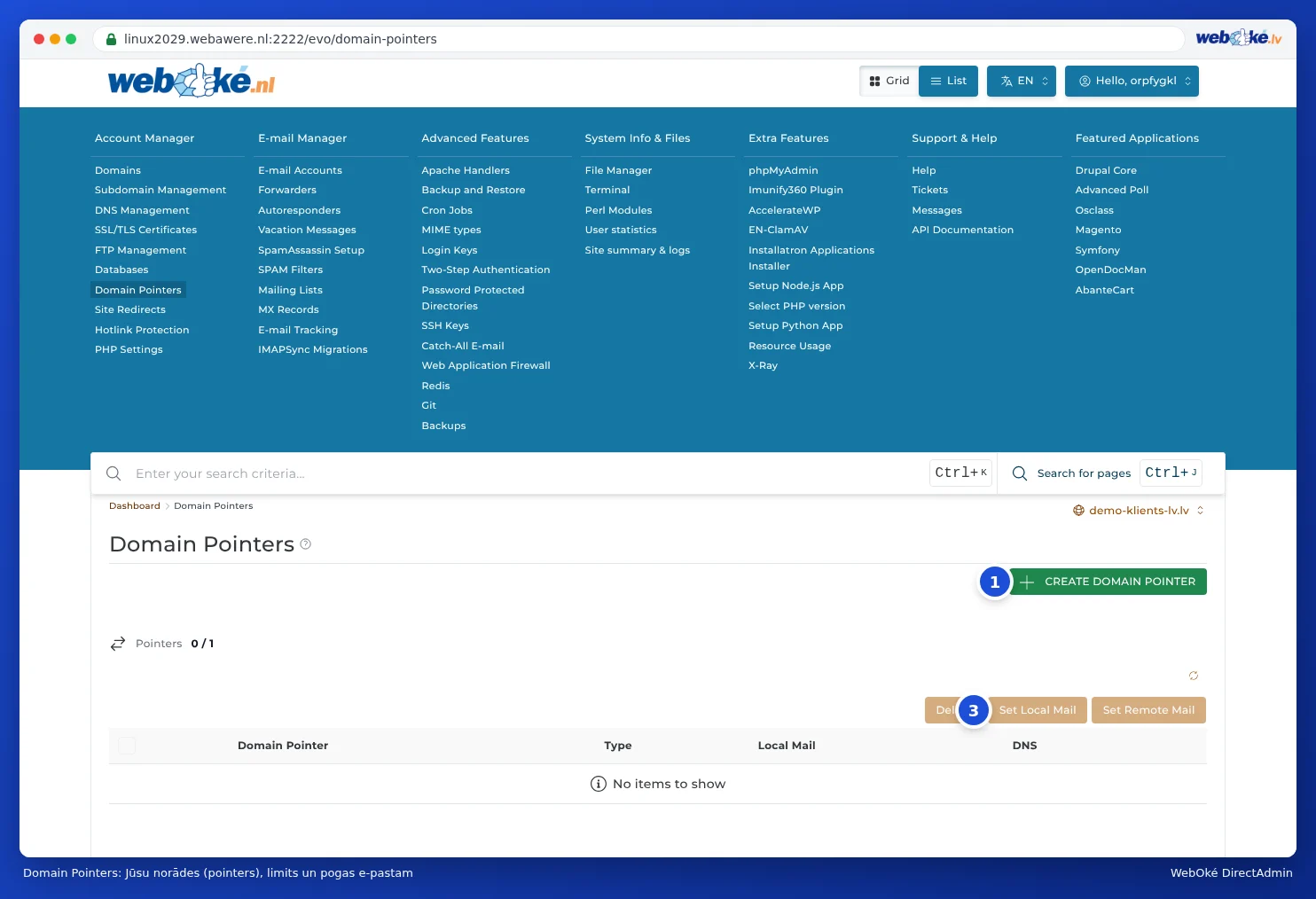The height and width of the screenshot is (899, 1316).
Task: Open DNS Management menu item
Action: (142, 210)
